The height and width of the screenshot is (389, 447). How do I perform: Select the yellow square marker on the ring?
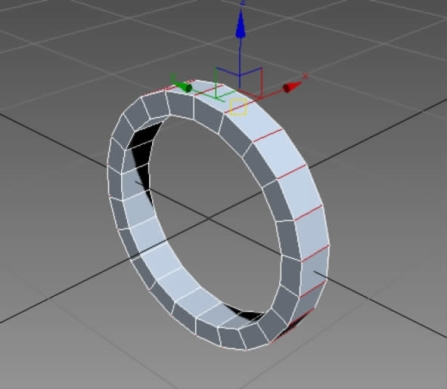point(238,107)
